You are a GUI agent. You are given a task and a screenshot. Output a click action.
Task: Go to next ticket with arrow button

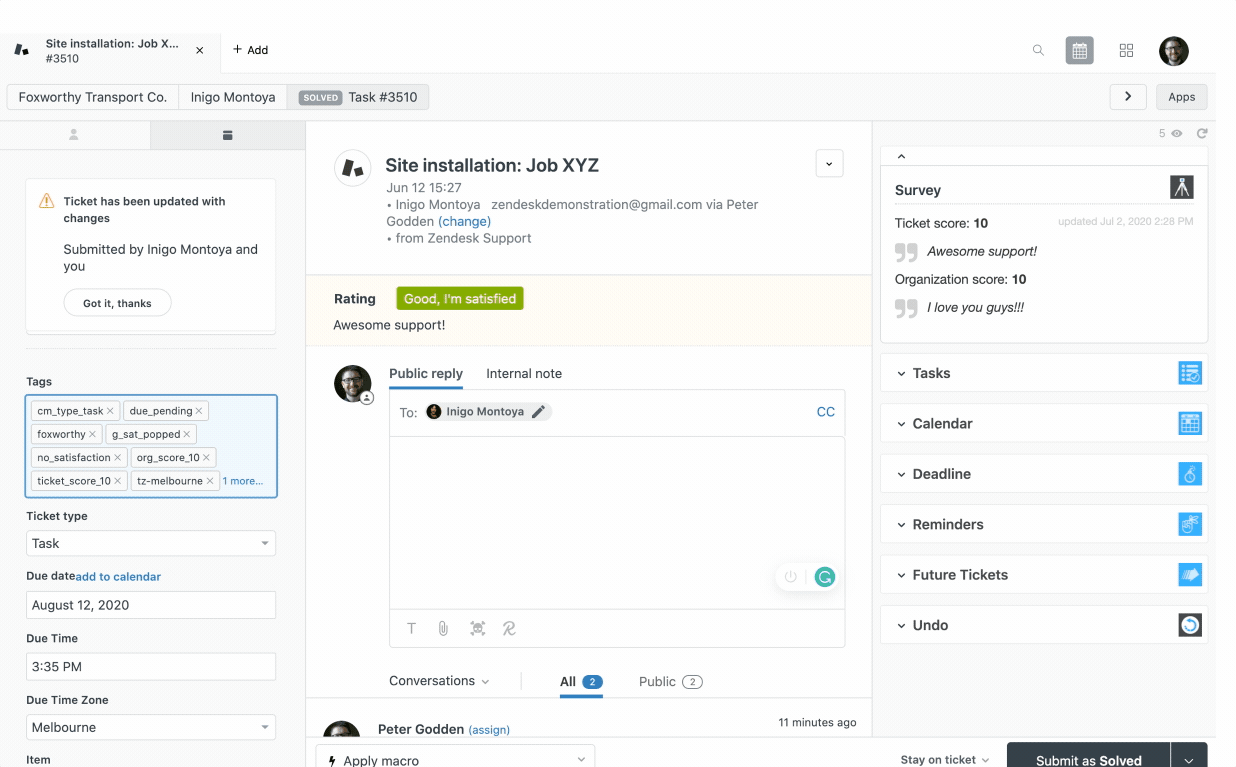click(x=1128, y=97)
